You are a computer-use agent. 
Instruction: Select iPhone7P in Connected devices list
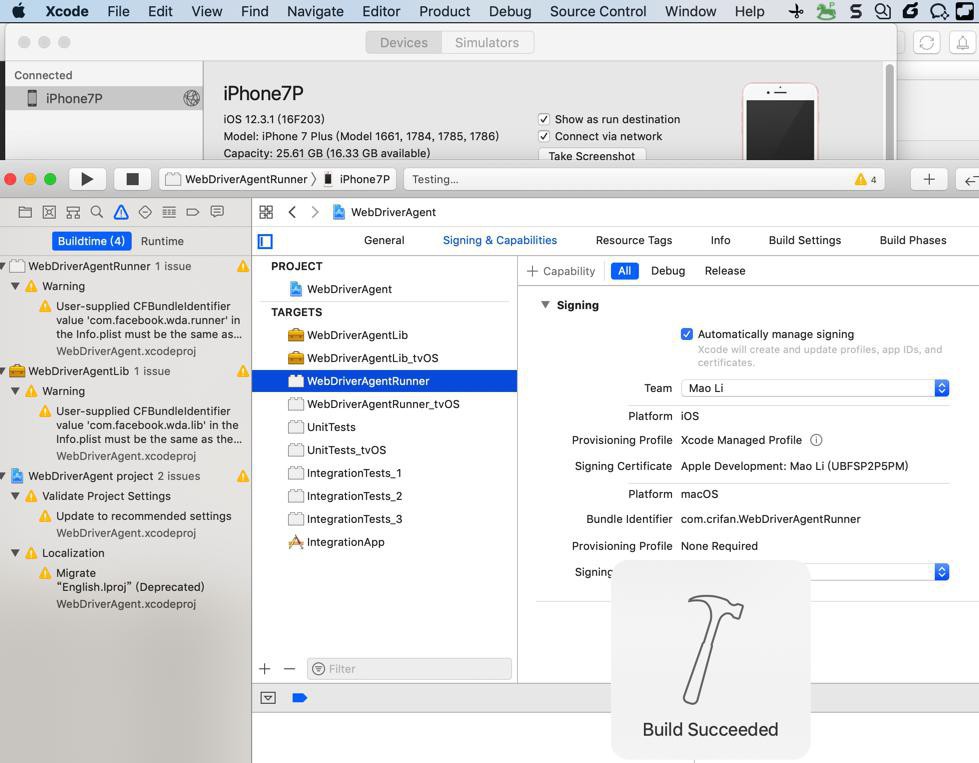click(x=104, y=98)
